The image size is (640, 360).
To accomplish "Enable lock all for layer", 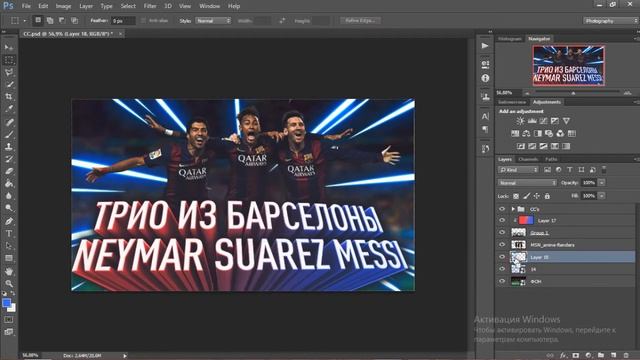I will point(547,196).
